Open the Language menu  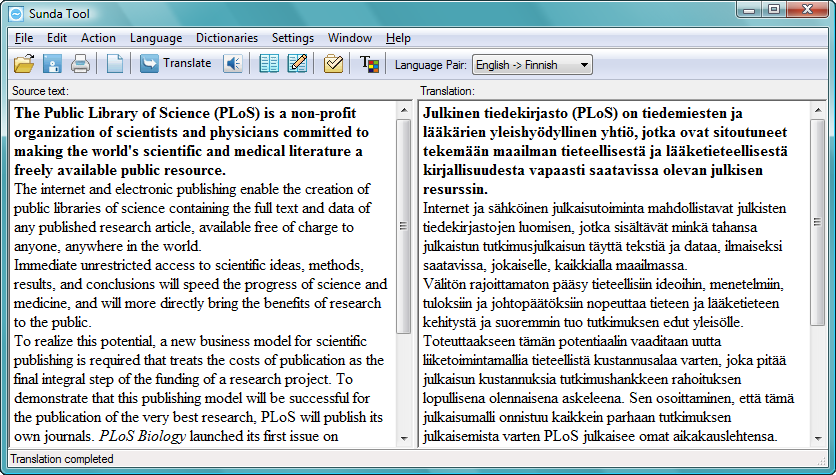[156, 38]
